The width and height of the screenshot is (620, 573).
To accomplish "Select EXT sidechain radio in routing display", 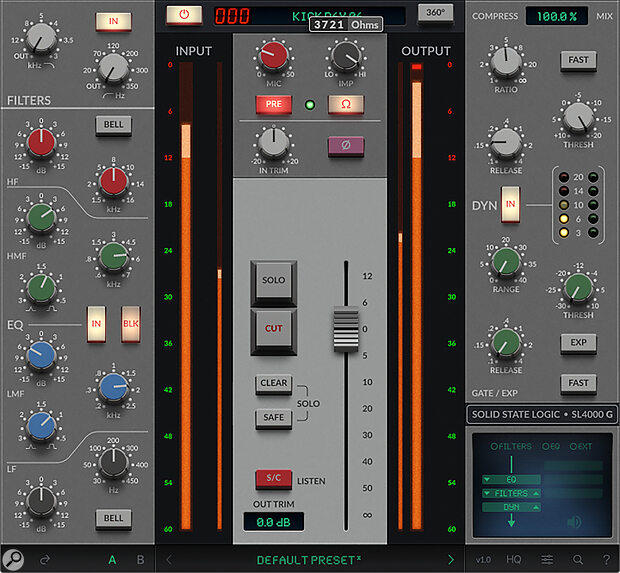I will click(x=580, y=447).
